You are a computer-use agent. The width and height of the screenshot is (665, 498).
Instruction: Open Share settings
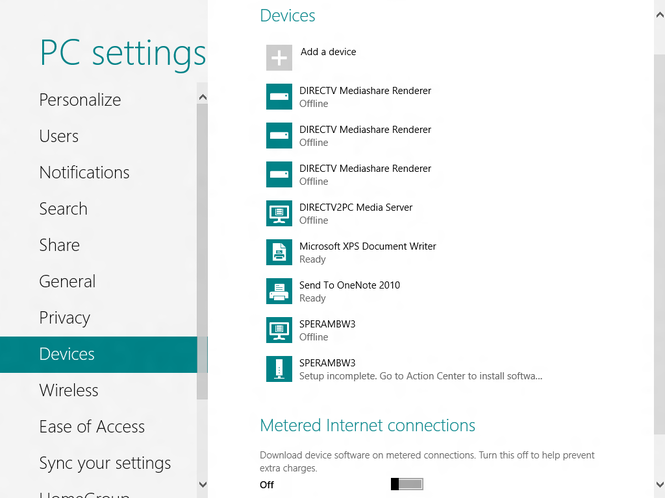coord(59,245)
